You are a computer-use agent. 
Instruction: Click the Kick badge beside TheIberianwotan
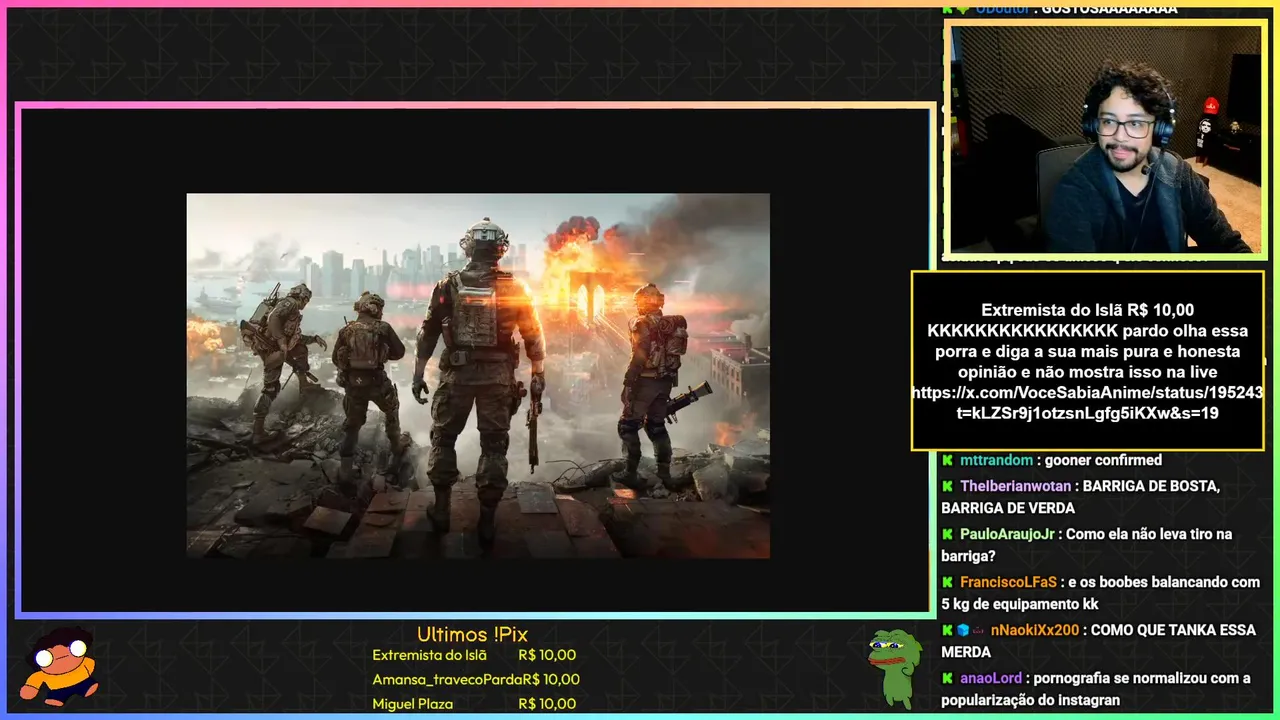point(947,486)
